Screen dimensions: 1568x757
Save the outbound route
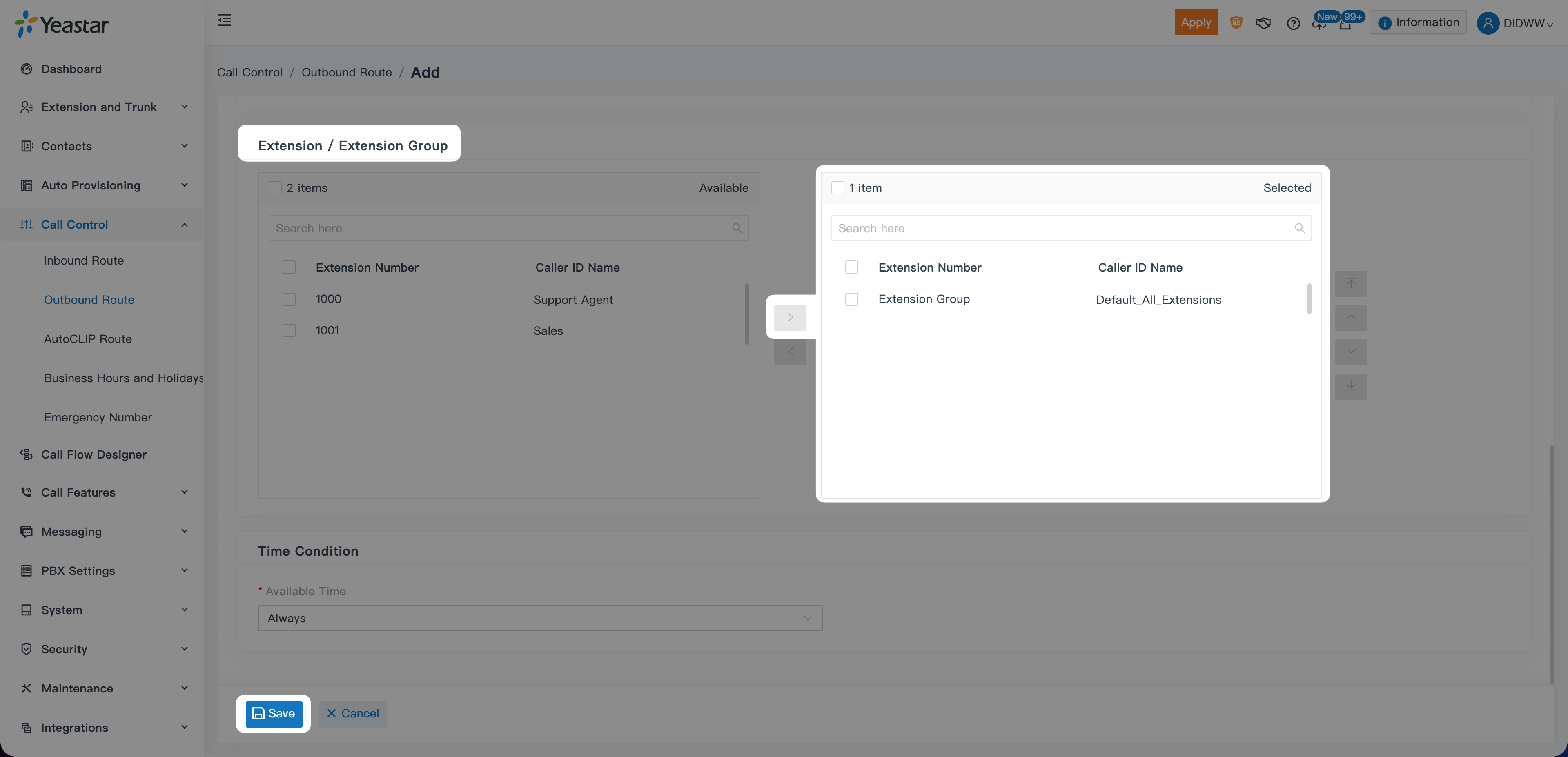[x=273, y=713]
